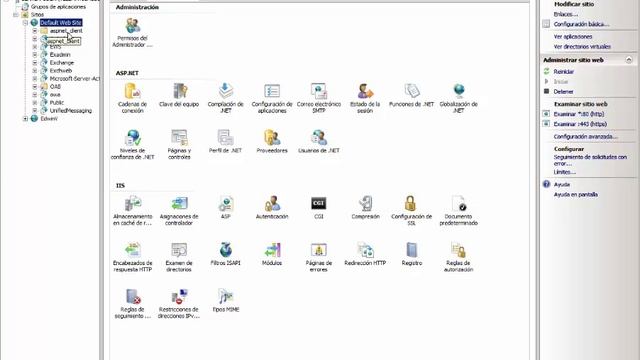Open Documento predeterminado icon
This screenshot has width=640, height=360.
[458, 203]
